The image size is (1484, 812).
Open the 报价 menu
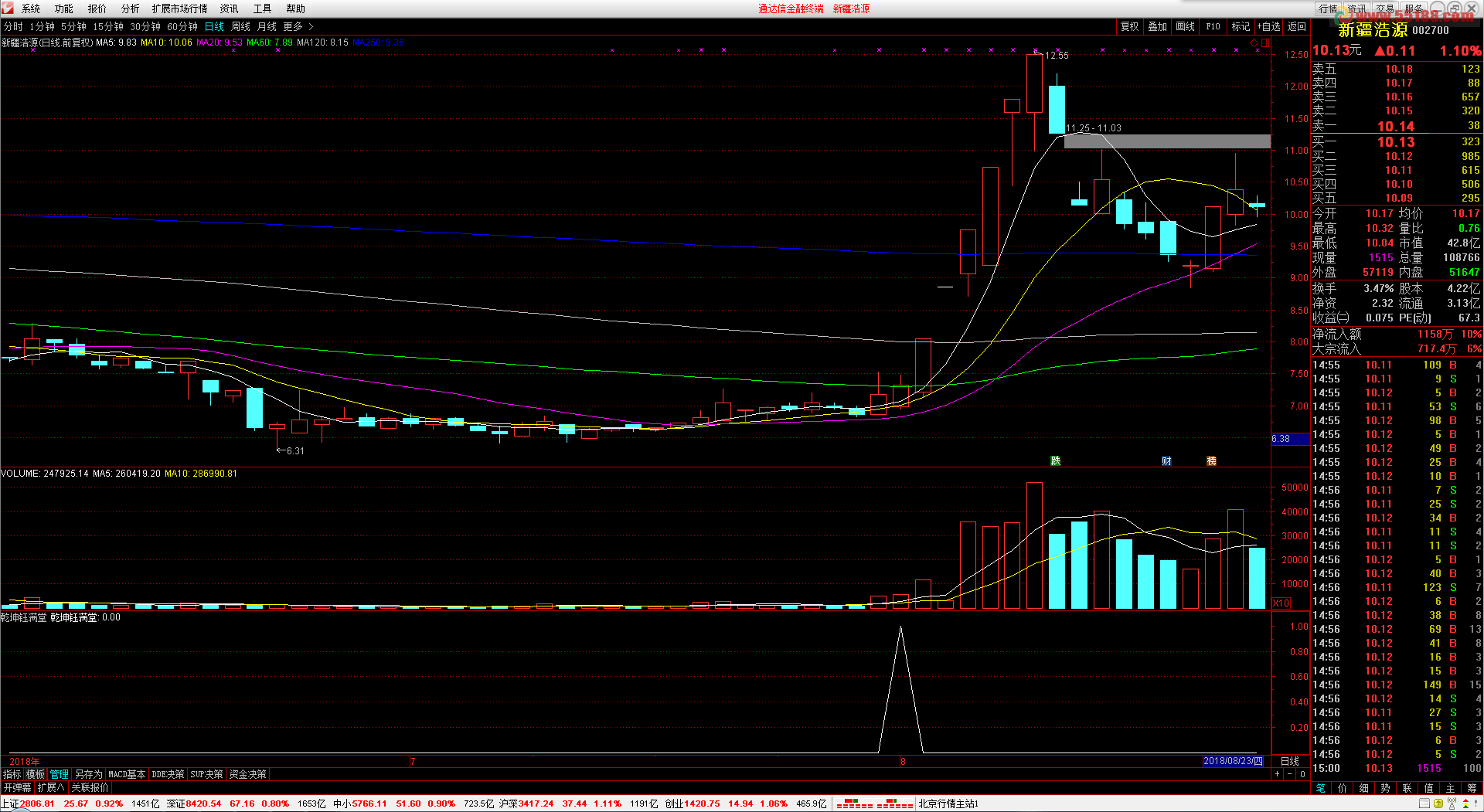[97, 8]
